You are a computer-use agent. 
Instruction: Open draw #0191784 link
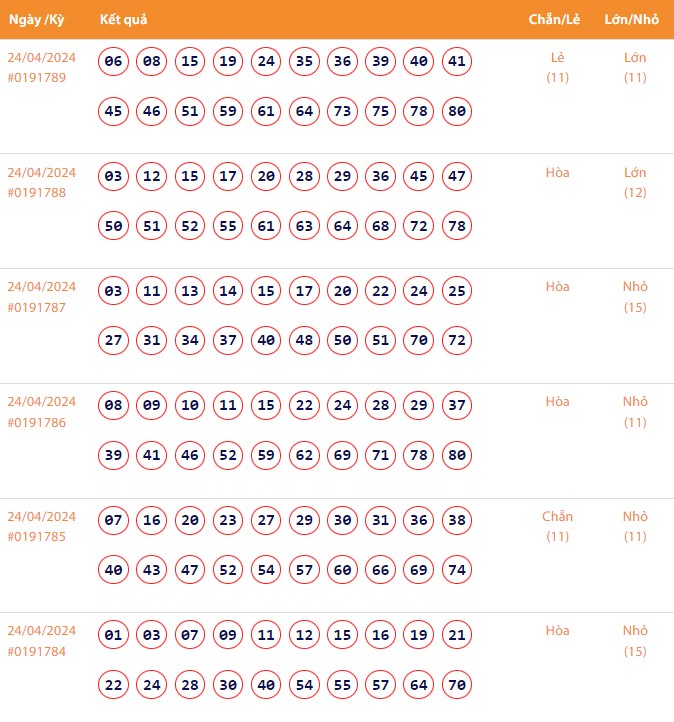pos(36,652)
